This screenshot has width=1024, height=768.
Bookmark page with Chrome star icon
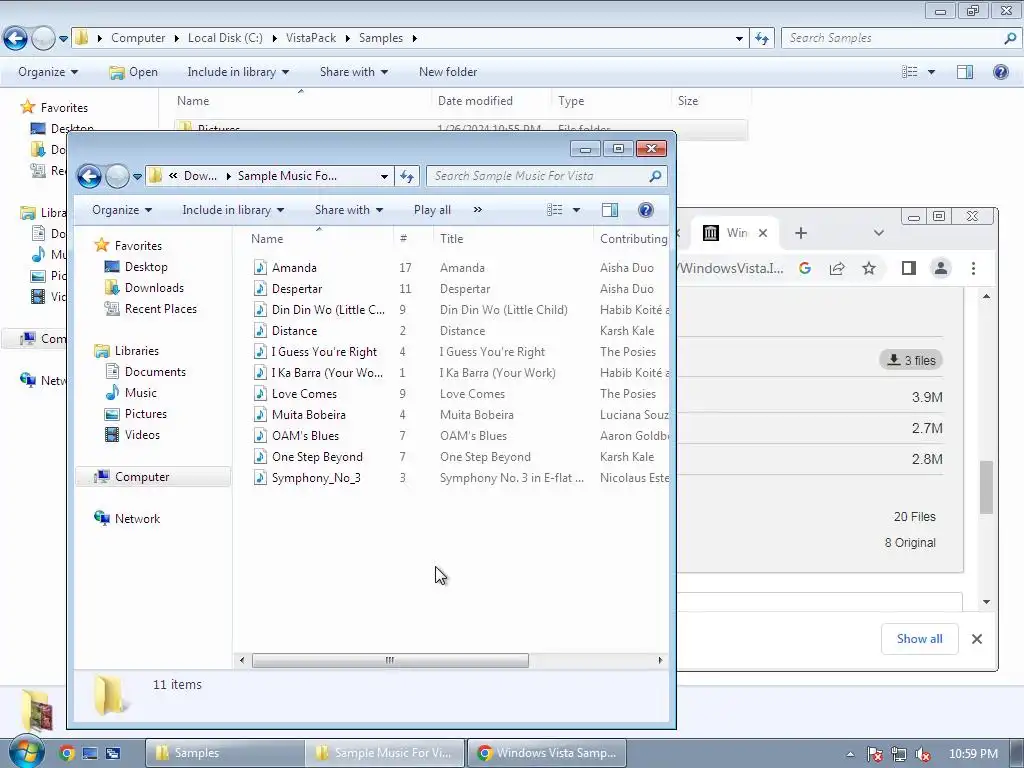[x=869, y=268]
